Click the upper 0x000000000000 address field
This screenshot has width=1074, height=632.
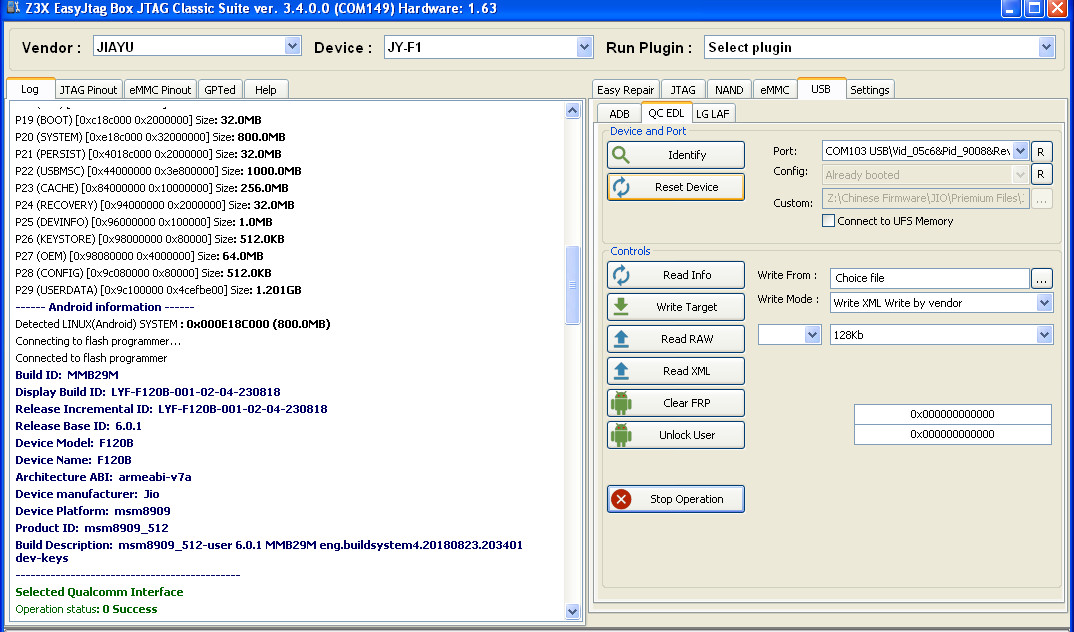(x=952, y=414)
